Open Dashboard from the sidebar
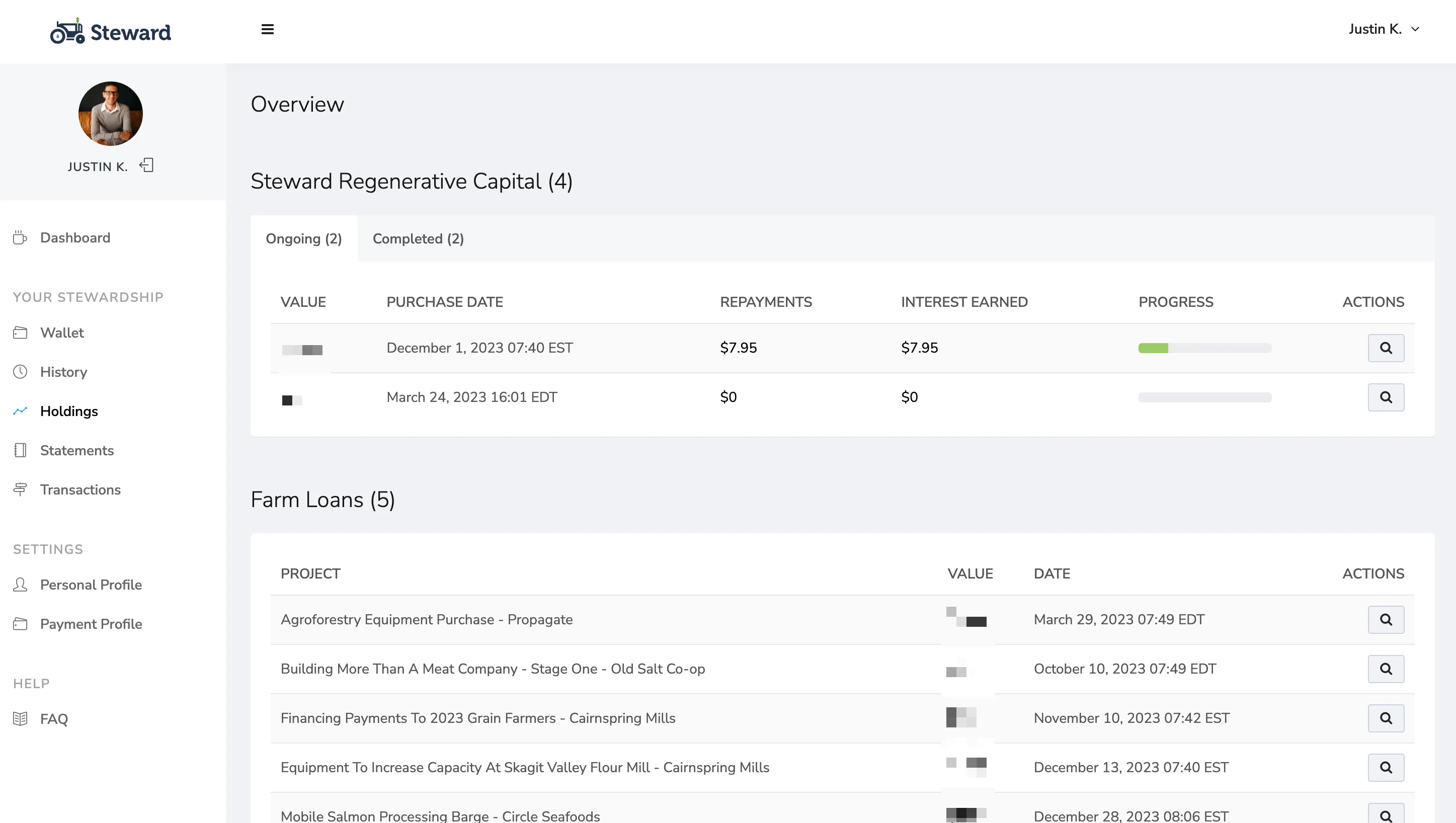The image size is (1456, 823). [x=75, y=237]
